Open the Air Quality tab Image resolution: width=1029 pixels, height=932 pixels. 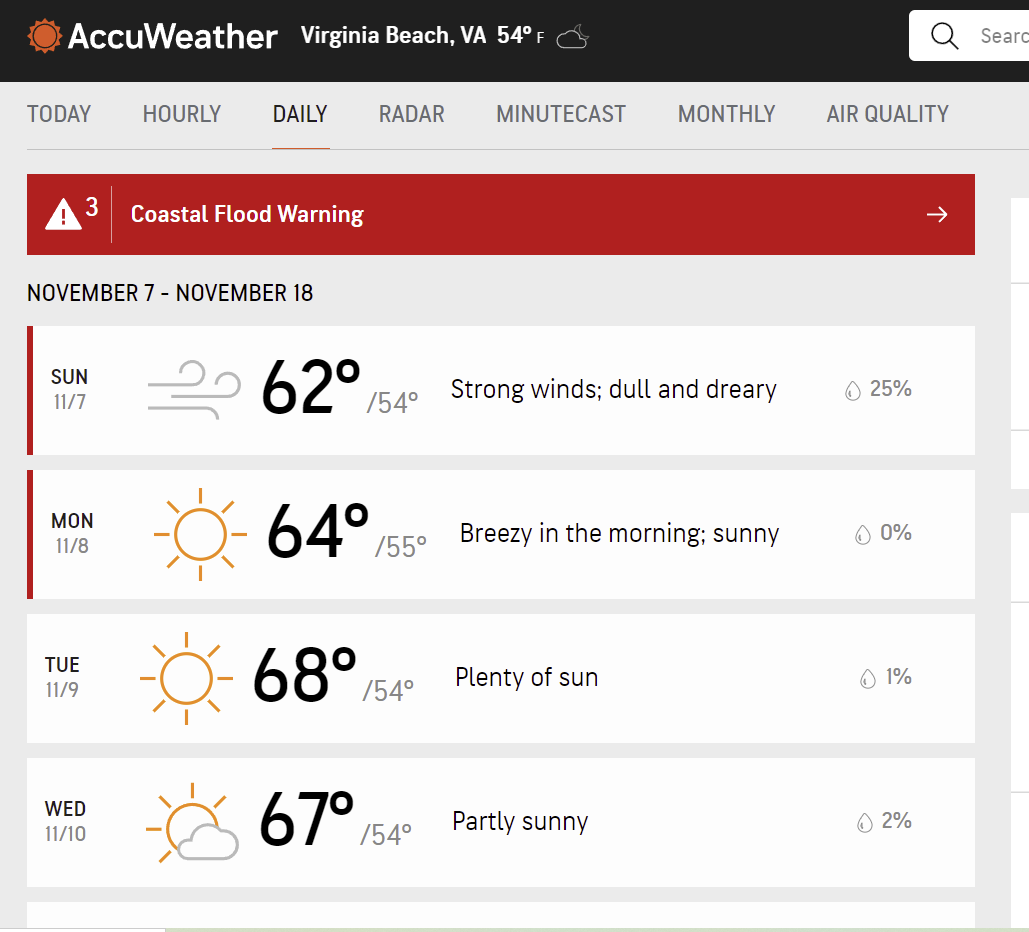coord(887,114)
